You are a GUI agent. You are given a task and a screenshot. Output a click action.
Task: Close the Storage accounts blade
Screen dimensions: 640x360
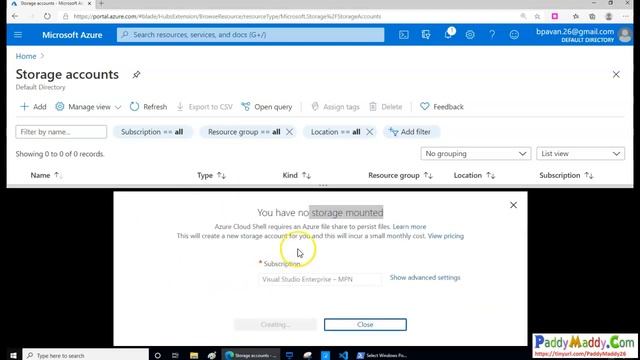coord(616,74)
